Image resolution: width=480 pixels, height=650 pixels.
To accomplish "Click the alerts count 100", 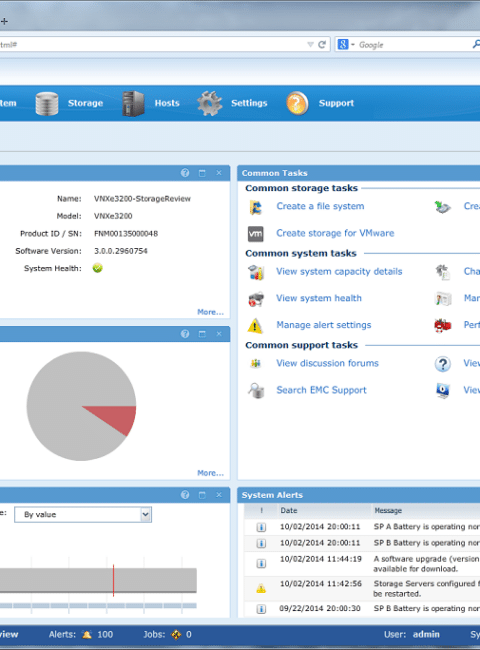I will 105,634.
